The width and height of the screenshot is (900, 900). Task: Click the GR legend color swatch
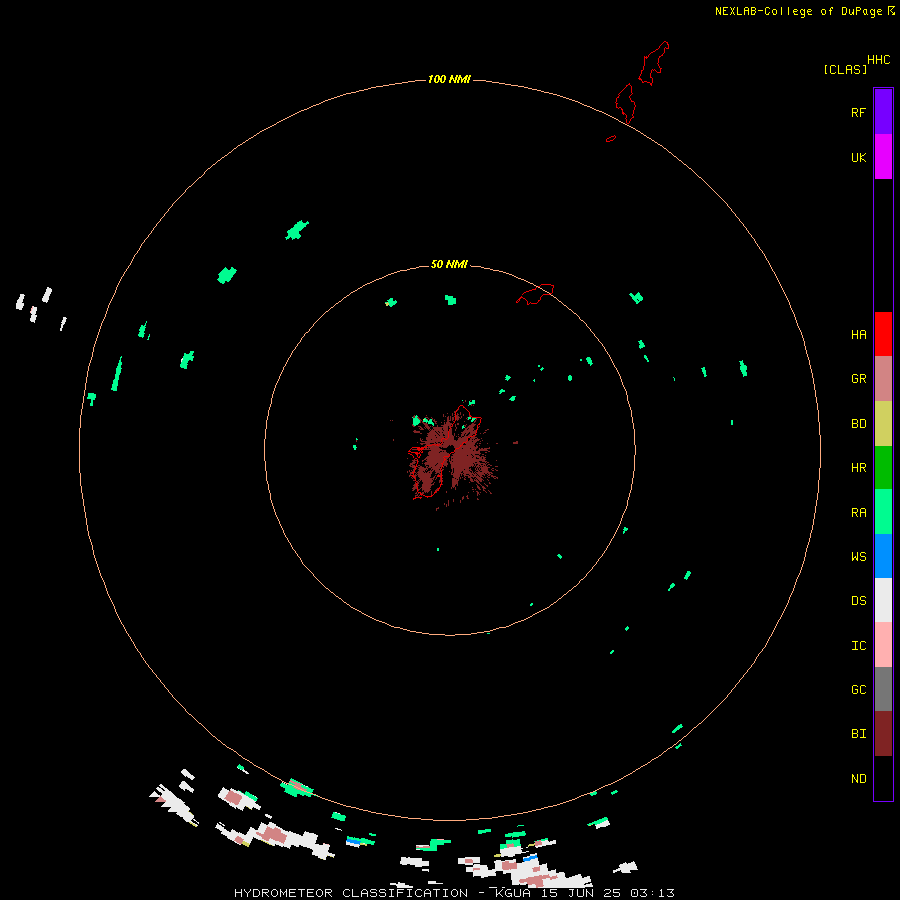[x=883, y=379]
